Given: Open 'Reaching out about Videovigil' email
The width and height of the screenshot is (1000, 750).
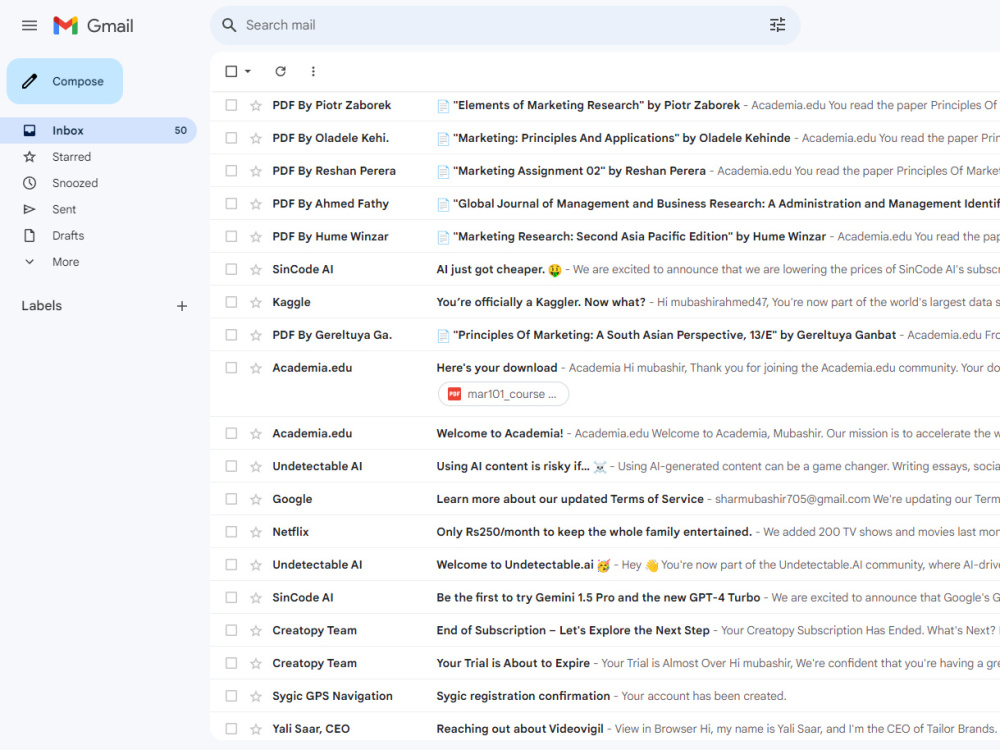Looking at the screenshot, I should 520,728.
